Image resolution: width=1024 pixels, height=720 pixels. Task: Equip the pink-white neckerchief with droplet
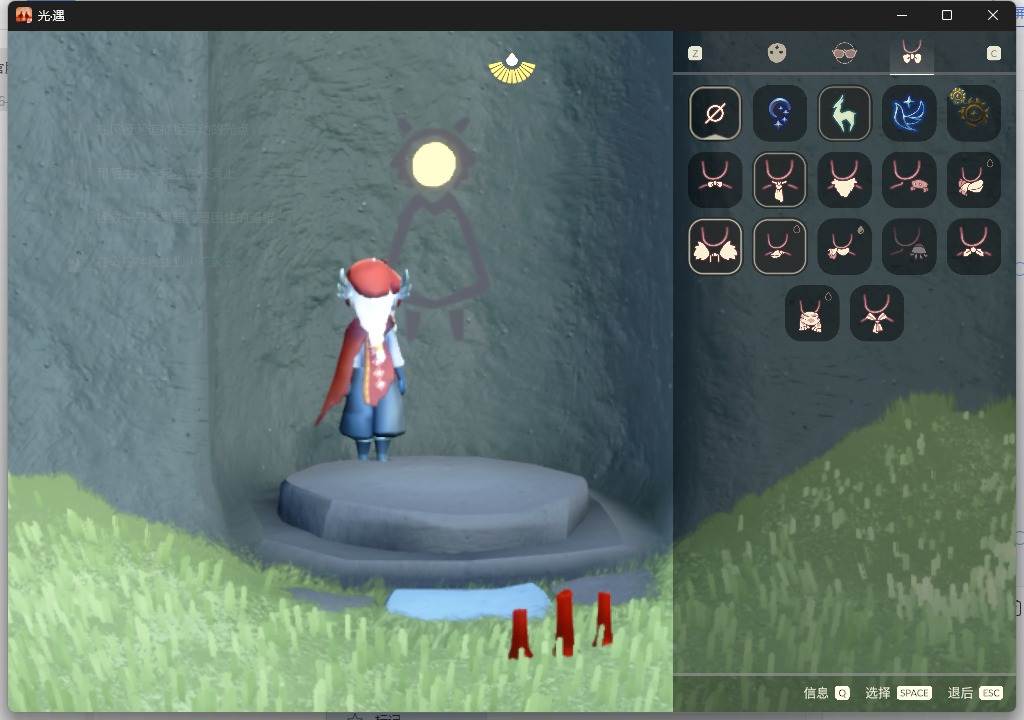pyautogui.click(x=844, y=246)
